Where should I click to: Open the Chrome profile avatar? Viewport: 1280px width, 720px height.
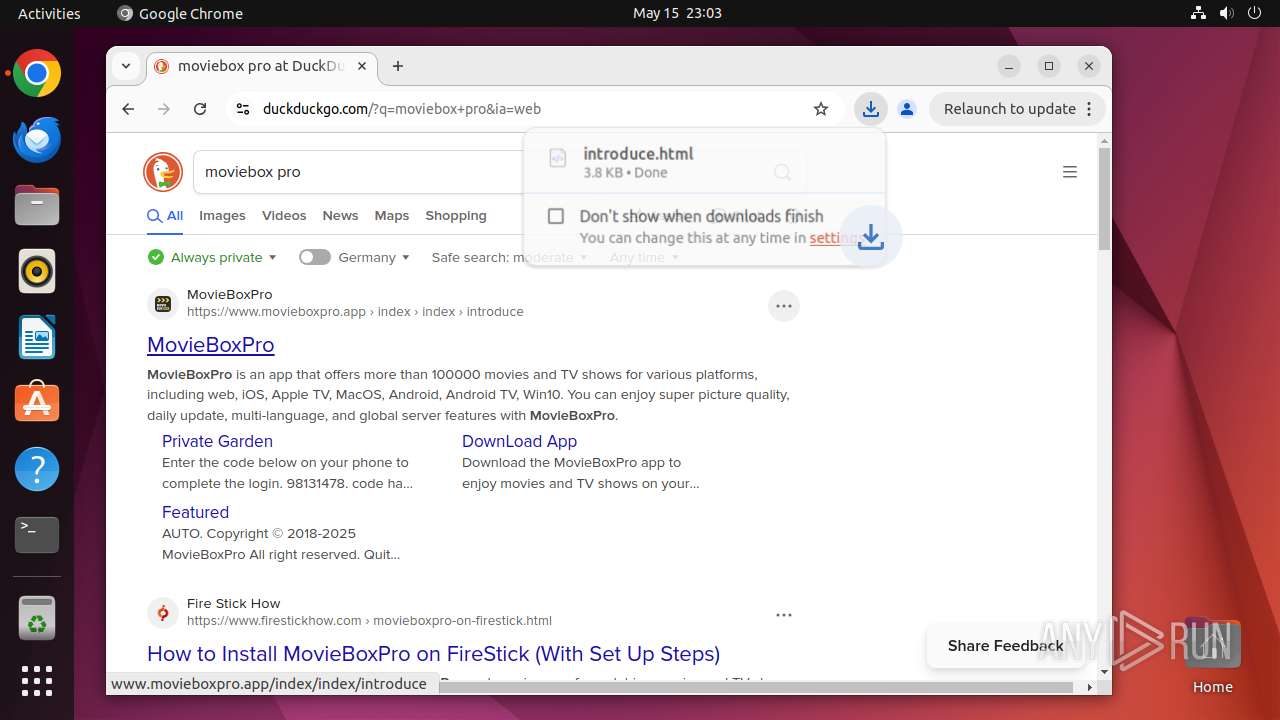907,109
